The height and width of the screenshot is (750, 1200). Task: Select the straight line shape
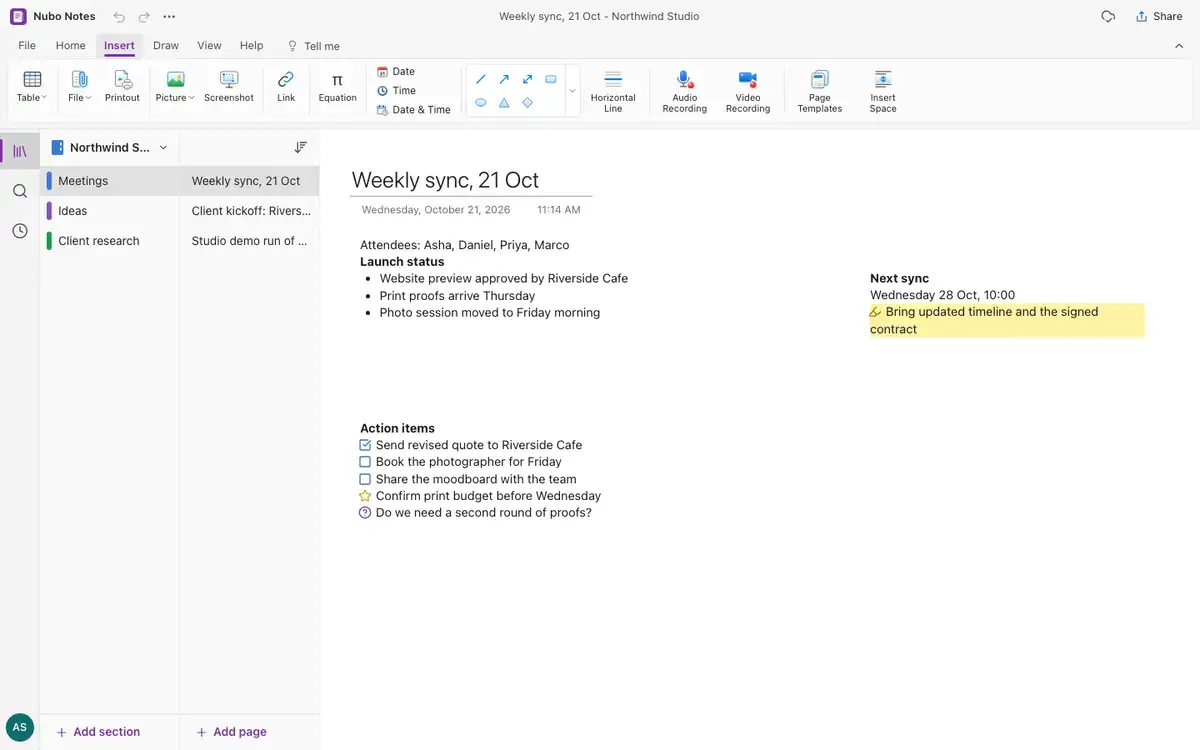pyautogui.click(x=481, y=79)
